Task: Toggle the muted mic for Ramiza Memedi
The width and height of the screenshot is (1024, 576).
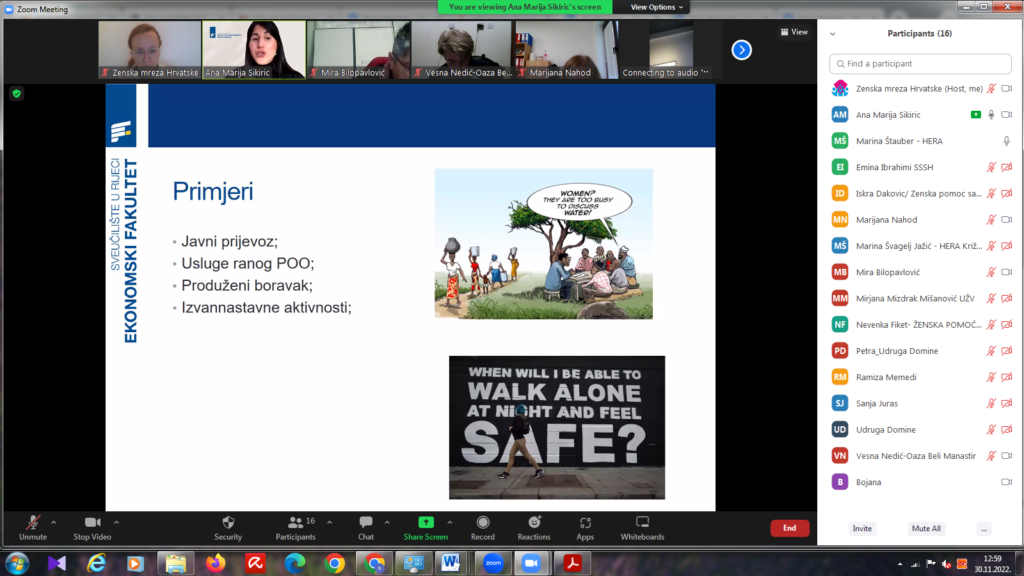Action: [x=991, y=377]
